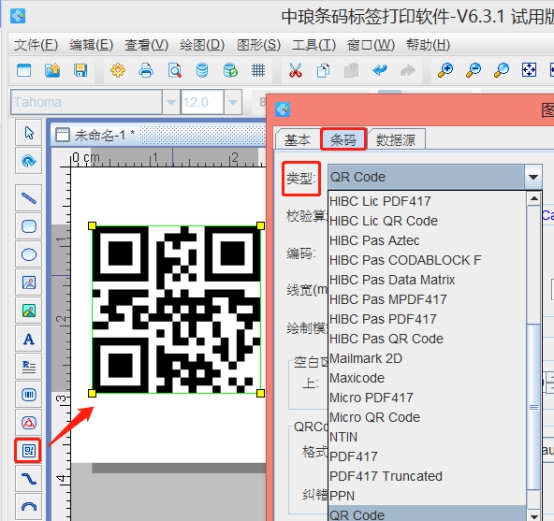Open the database settings icon
The image size is (554, 521).
[202, 70]
